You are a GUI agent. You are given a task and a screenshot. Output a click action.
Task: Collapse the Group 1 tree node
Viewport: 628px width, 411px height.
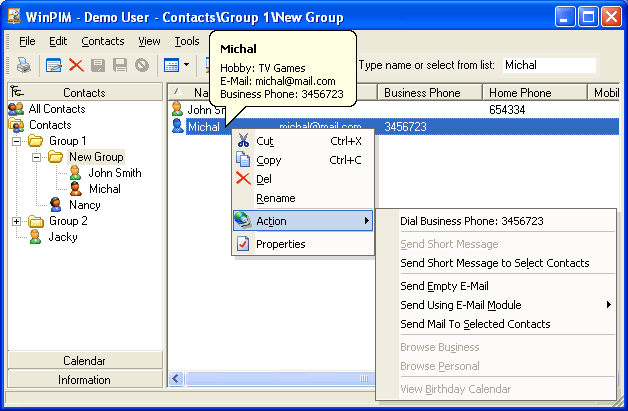tap(16, 141)
